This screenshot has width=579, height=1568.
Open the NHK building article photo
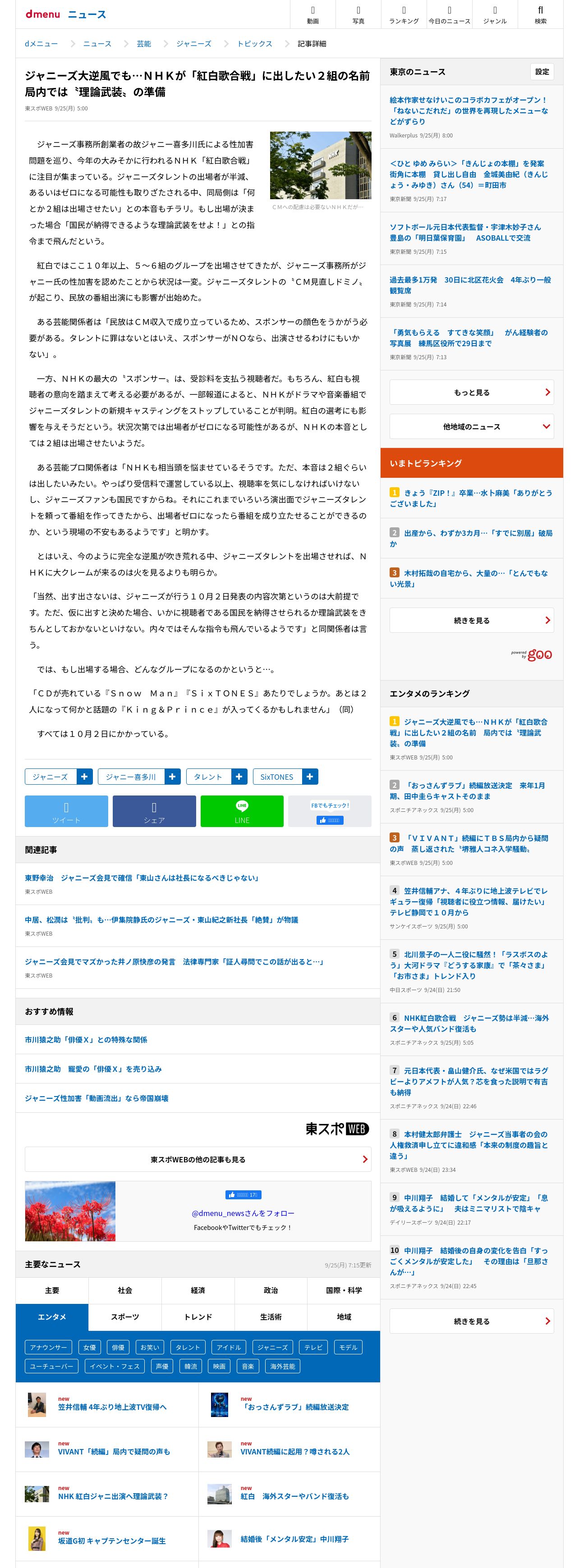coord(321,165)
